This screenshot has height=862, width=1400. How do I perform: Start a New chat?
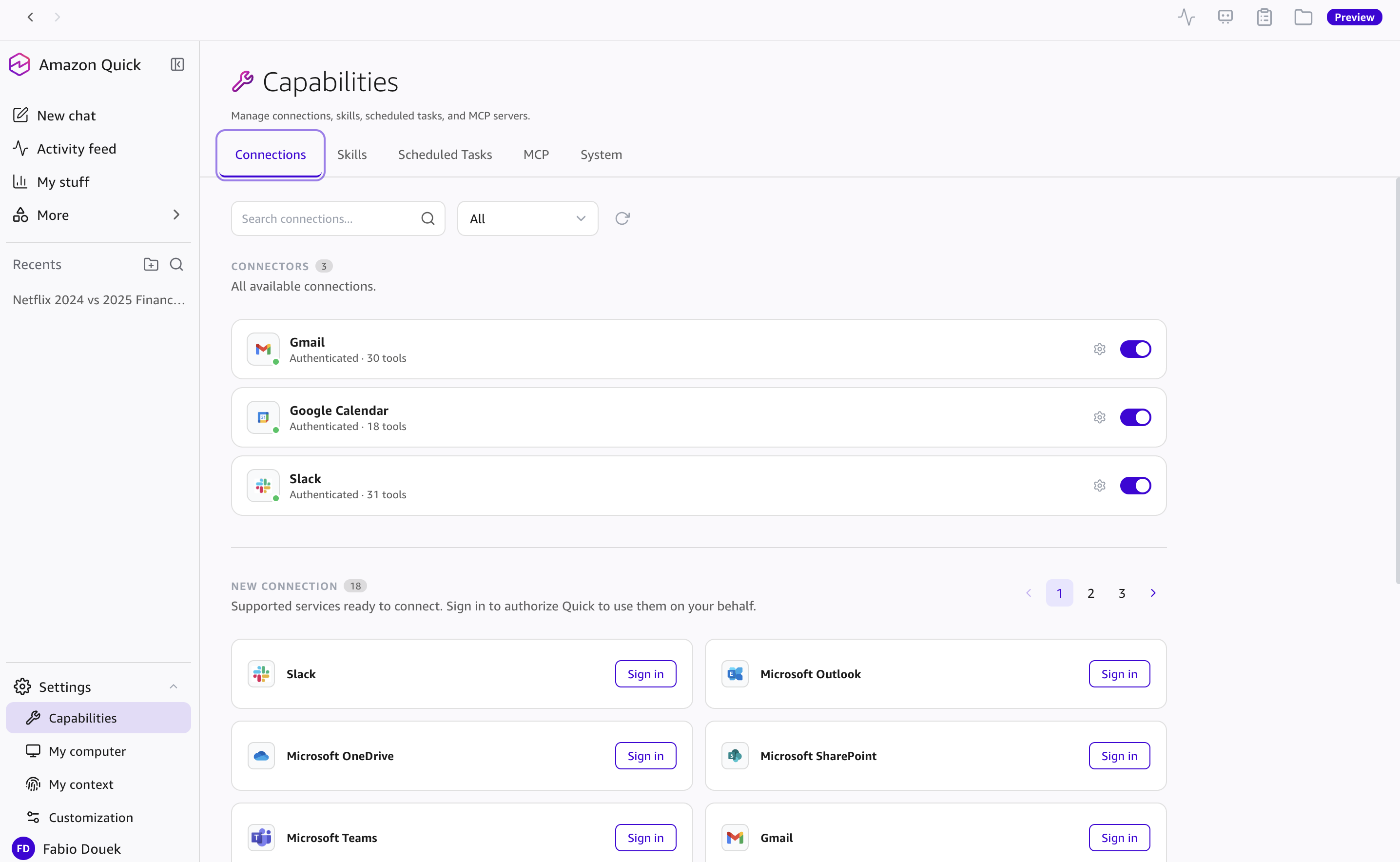[x=98, y=116]
